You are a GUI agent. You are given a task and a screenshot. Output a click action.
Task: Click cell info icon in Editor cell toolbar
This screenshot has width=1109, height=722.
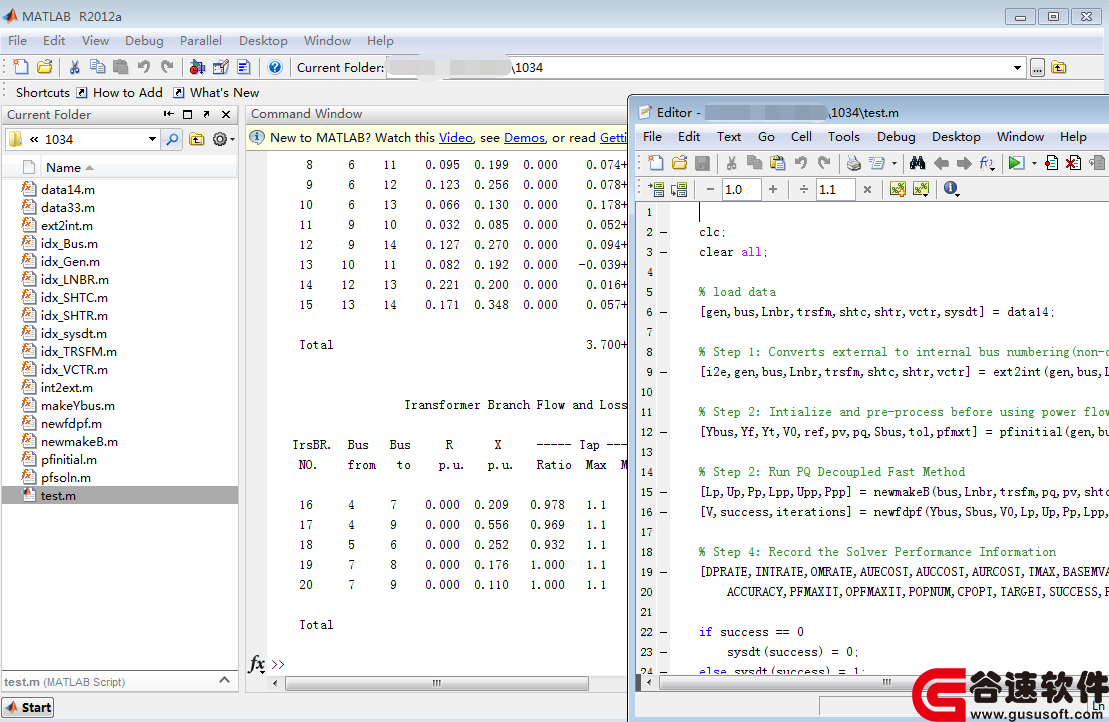coord(951,189)
